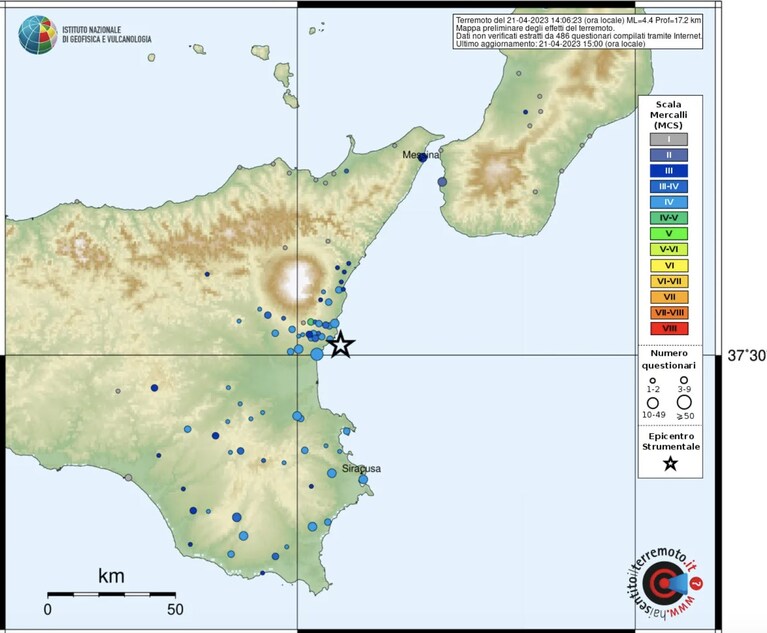This screenshot has height=633, width=767.
Task: Select the orange VII intensity swatch
Action: click(669, 297)
